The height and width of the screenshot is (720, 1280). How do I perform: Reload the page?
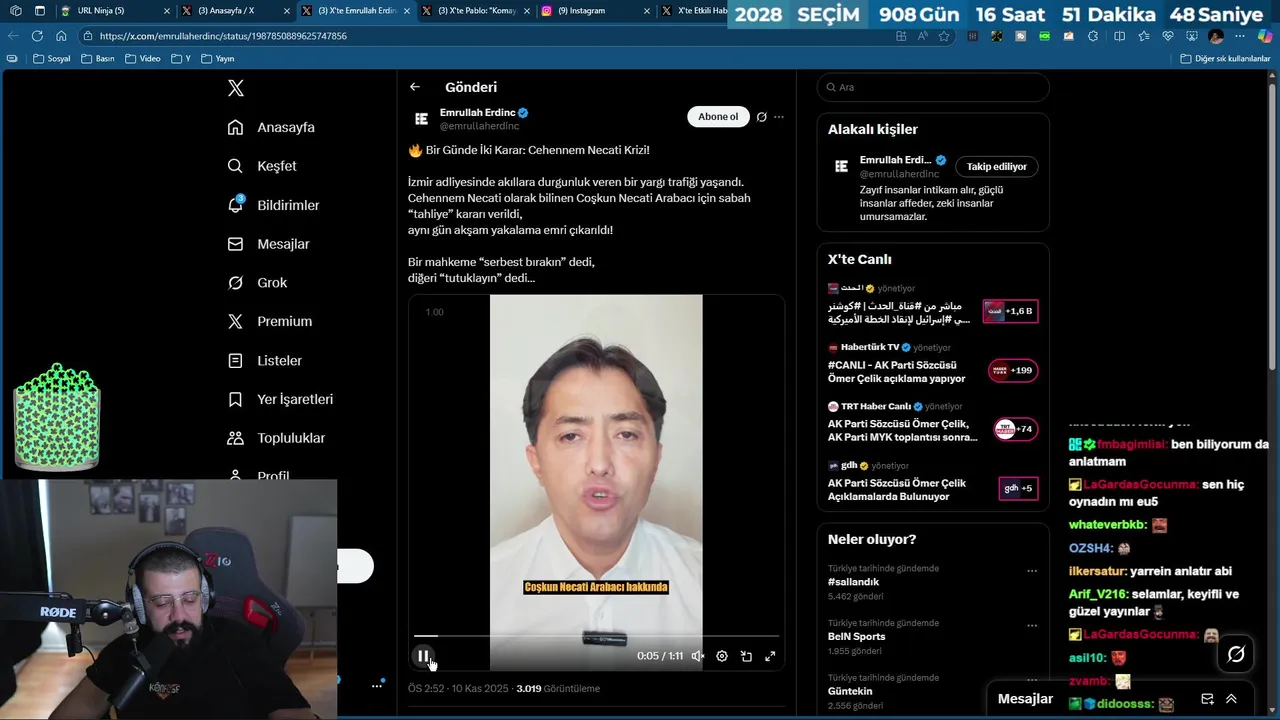point(37,36)
